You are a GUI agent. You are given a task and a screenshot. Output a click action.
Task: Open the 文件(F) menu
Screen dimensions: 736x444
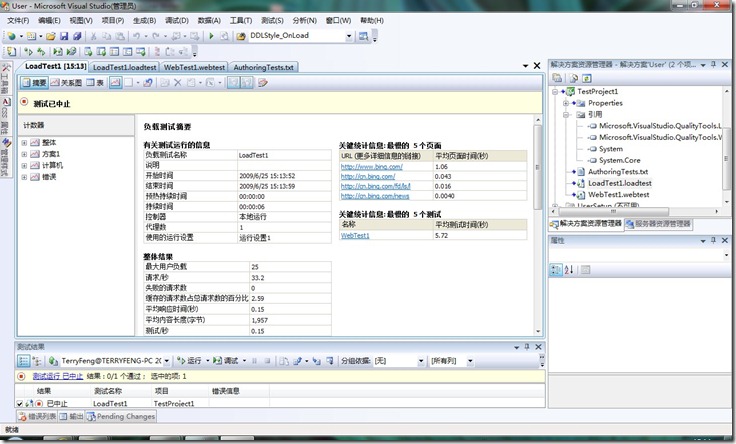(x=18, y=21)
